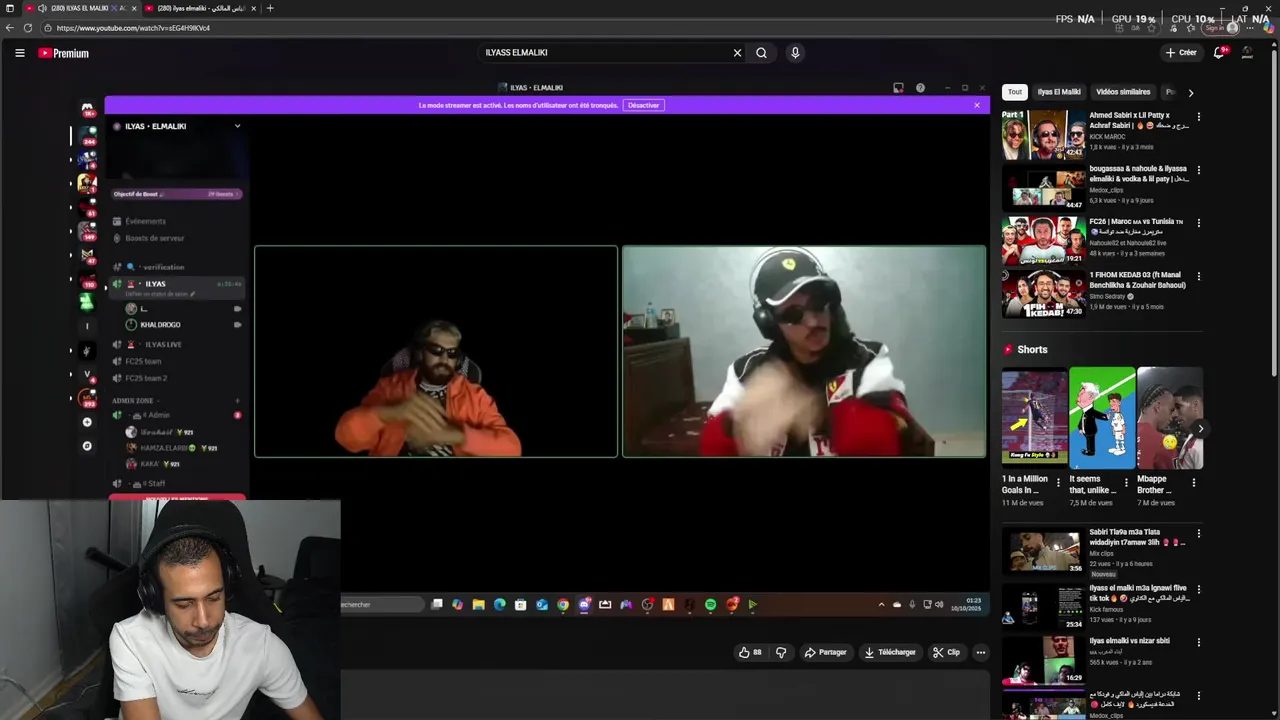The image size is (1280, 720).
Task: Open a new browser tab
Action: 270,8
